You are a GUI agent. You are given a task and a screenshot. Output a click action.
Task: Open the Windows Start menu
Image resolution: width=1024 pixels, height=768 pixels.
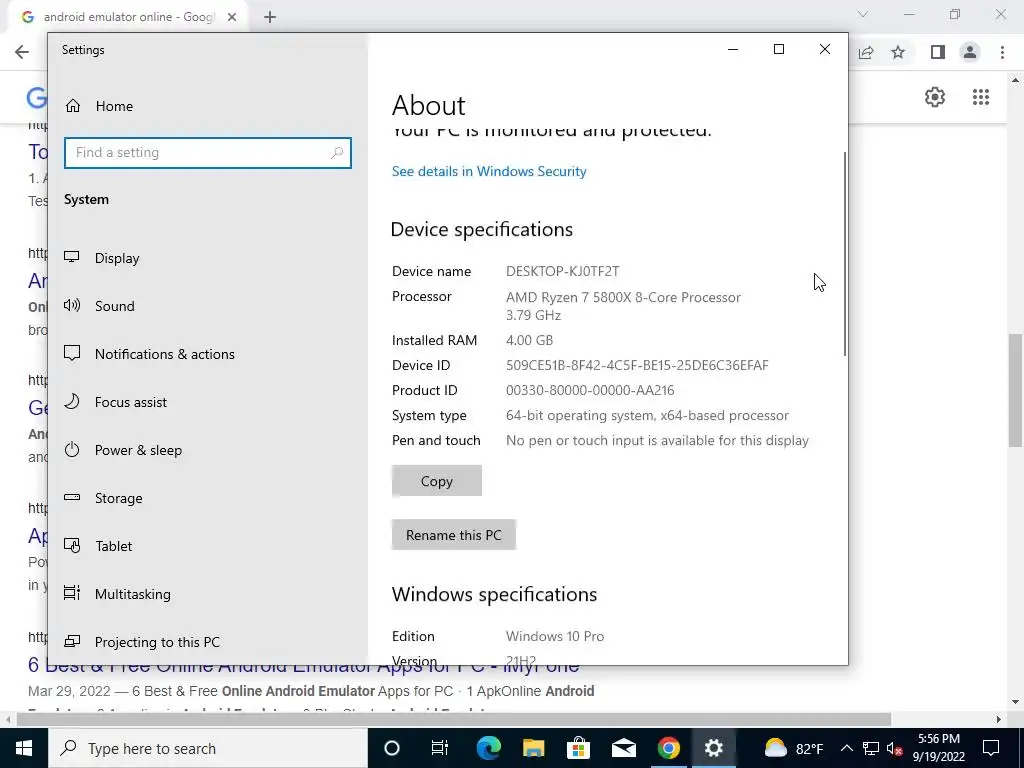(x=24, y=748)
